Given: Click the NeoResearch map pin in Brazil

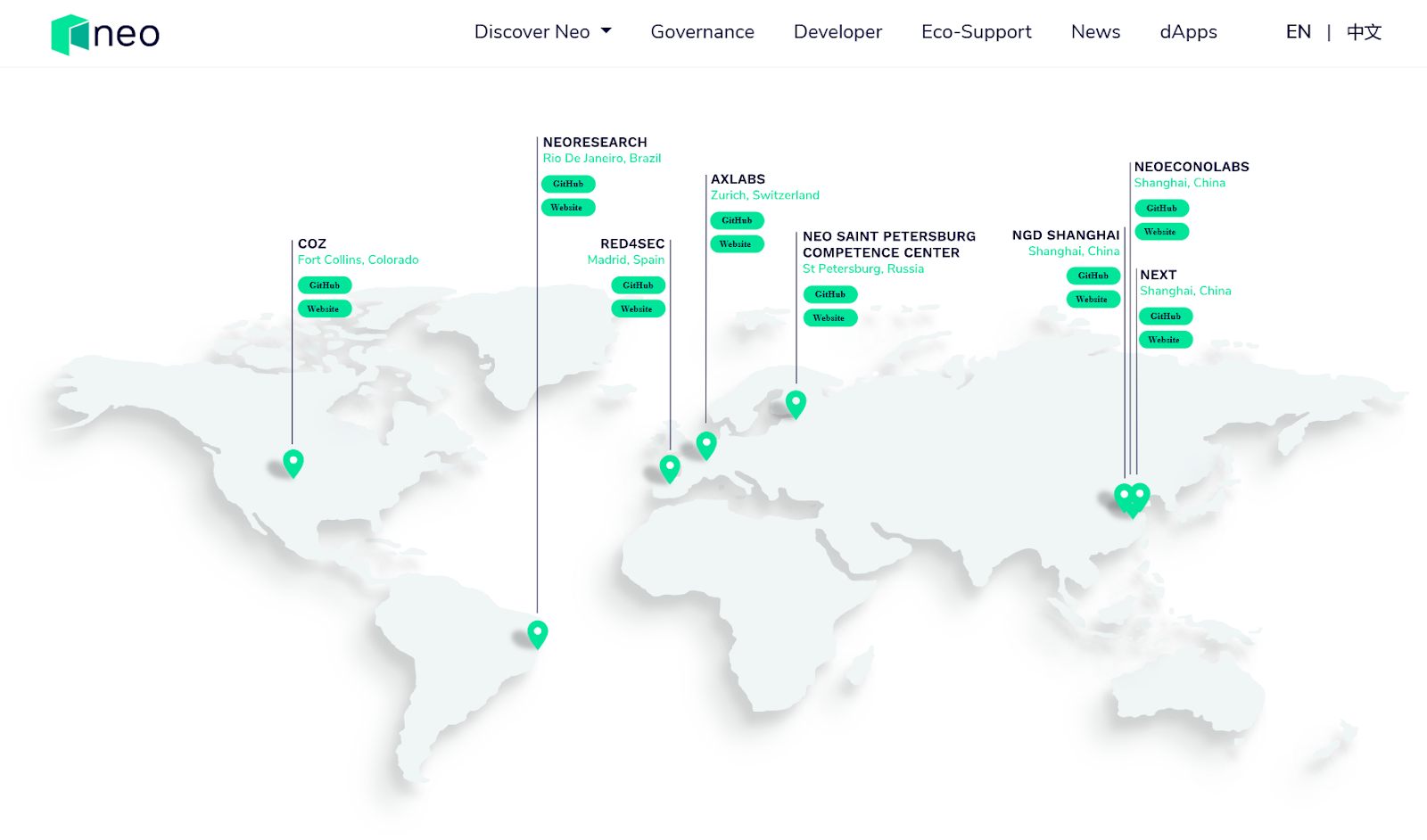Looking at the screenshot, I should 537,634.
